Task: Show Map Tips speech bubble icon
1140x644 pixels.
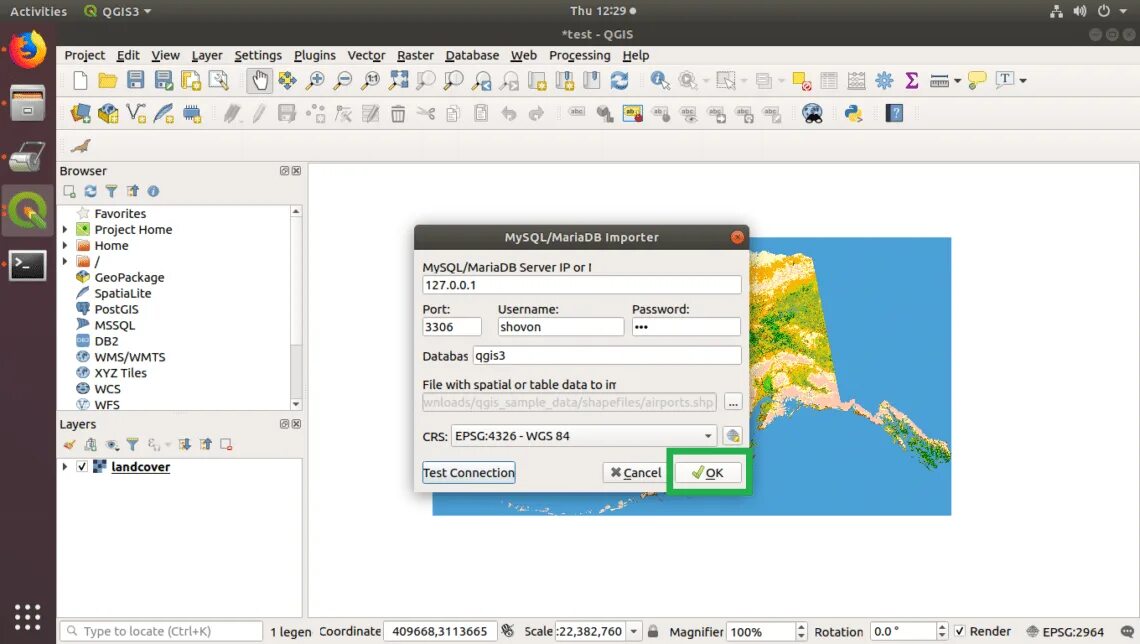Action: point(977,80)
